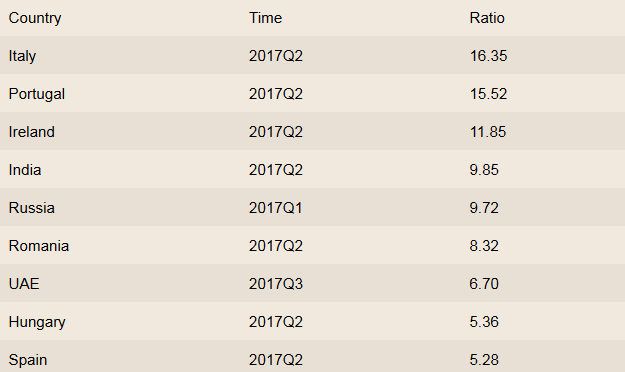The height and width of the screenshot is (372, 625).
Task: Select the Italy row country cell
Action: pos(22,56)
